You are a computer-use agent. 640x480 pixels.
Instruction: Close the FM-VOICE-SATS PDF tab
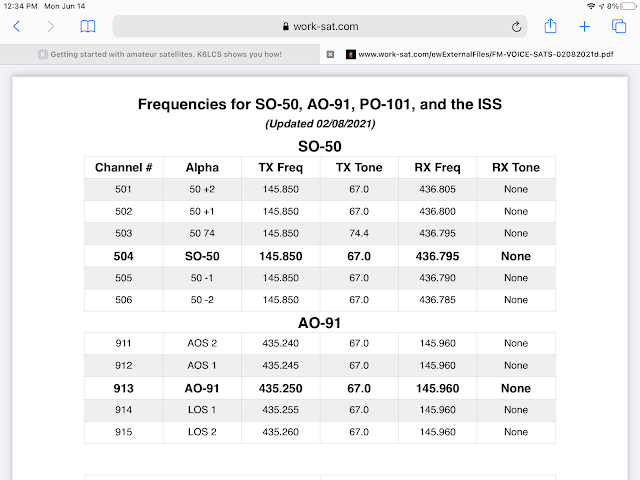click(330, 54)
